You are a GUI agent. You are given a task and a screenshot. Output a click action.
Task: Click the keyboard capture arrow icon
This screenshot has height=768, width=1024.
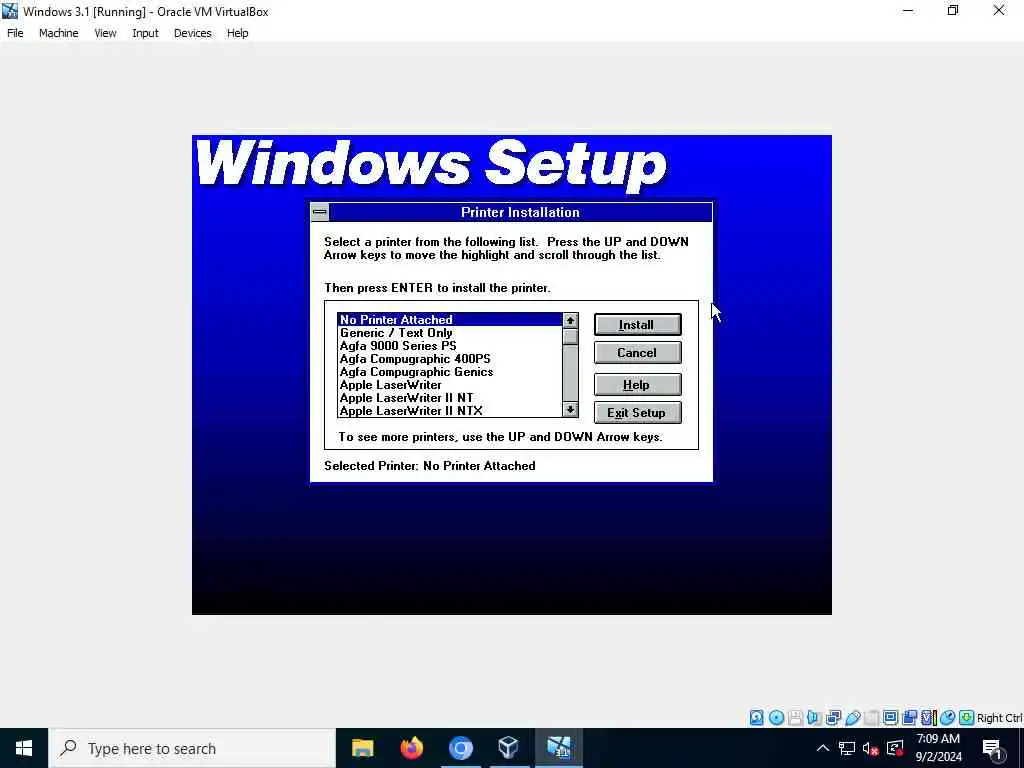coord(967,718)
